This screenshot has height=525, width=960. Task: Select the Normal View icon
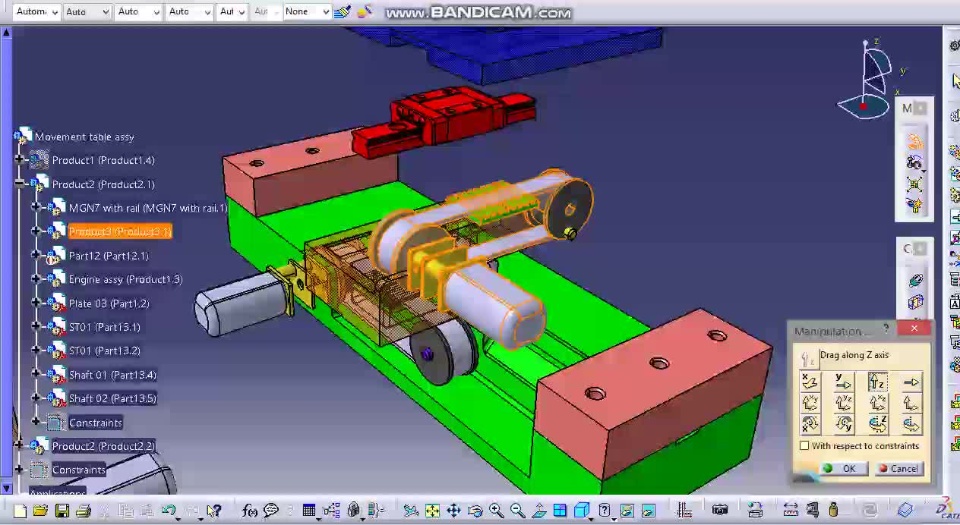[x=539, y=510]
